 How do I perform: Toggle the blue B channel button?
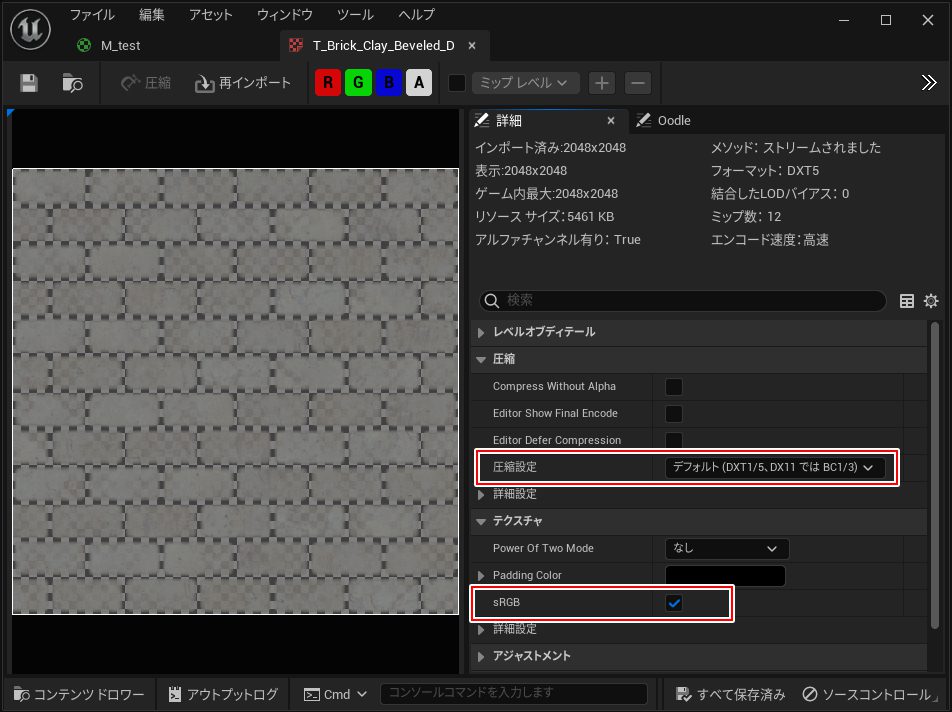click(389, 83)
